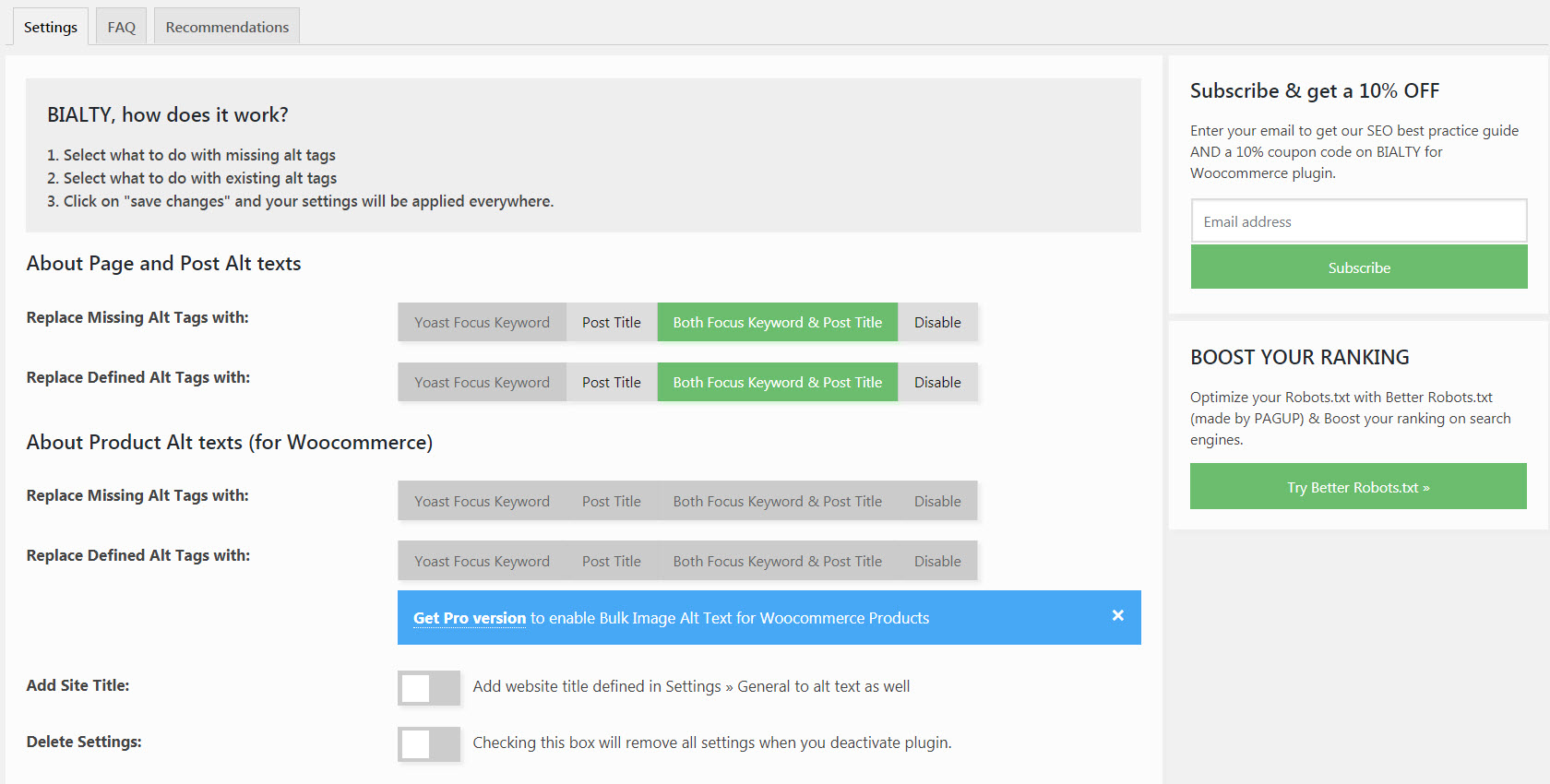Image resolution: width=1550 pixels, height=784 pixels.
Task: Set page defined alt tags to Yoast Focus Keyword
Action: [x=482, y=383]
